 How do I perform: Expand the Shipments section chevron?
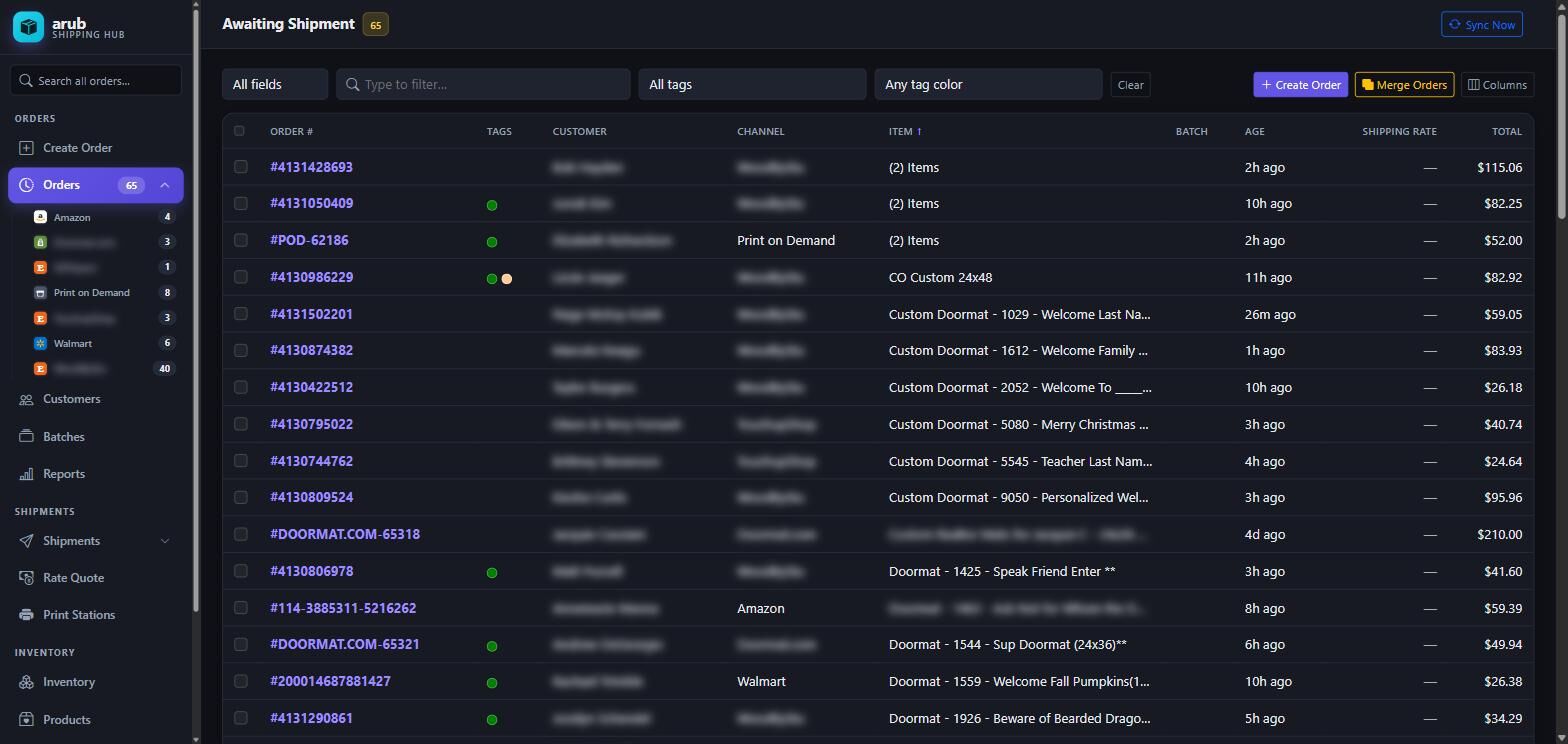tap(165, 541)
